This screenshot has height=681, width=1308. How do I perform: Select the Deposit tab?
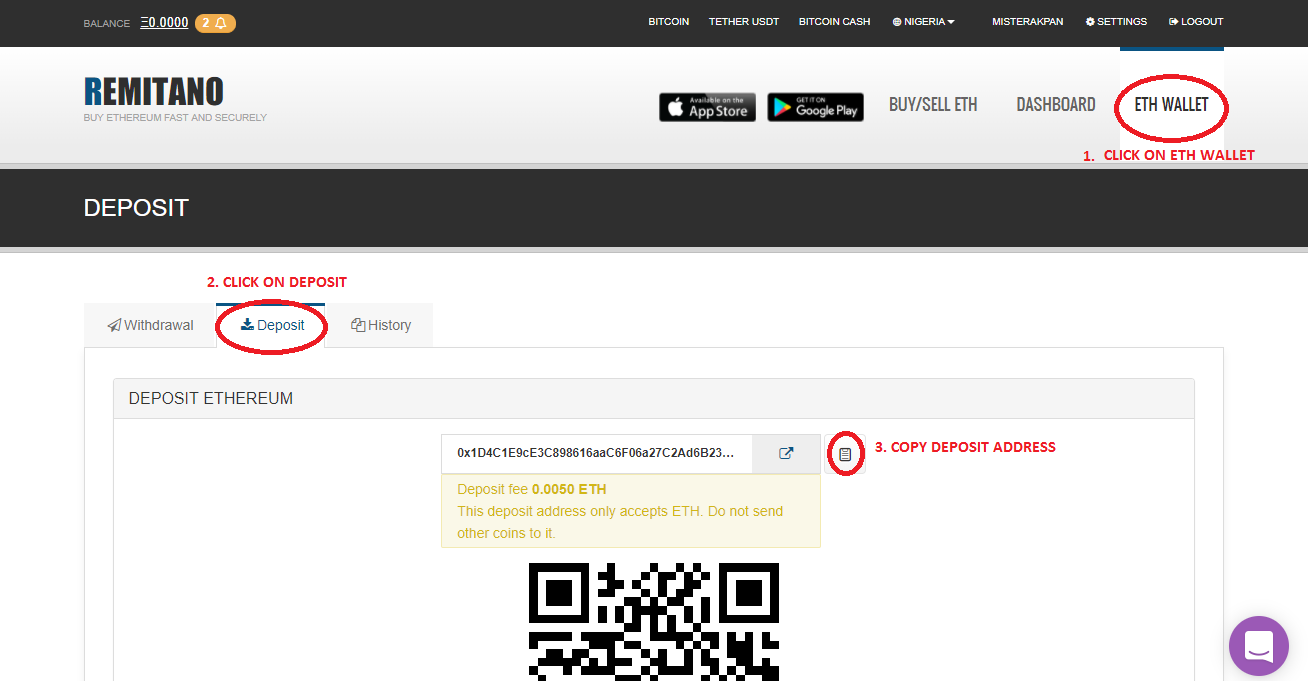272,325
